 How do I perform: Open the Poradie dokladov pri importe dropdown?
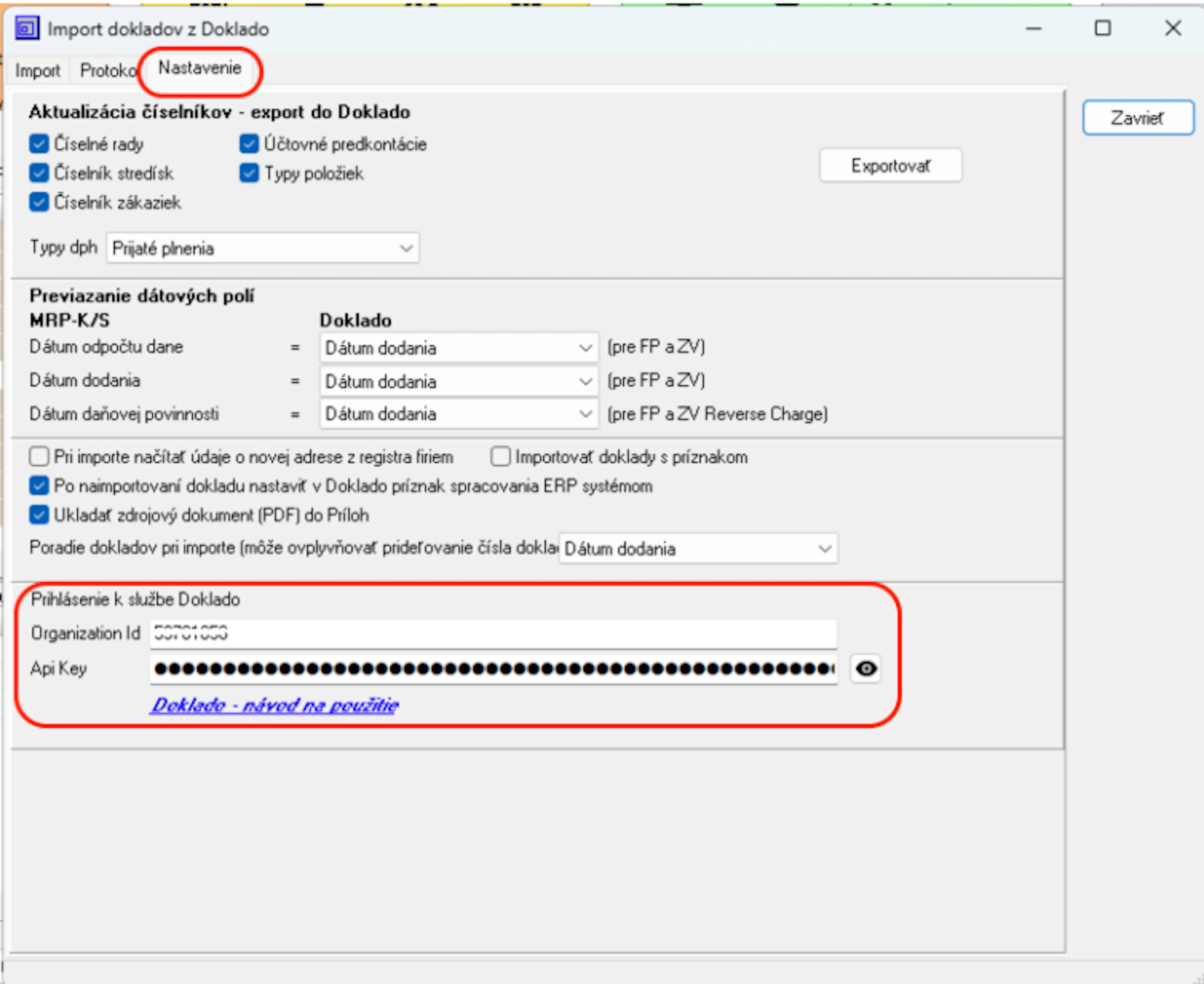pos(698,549)
